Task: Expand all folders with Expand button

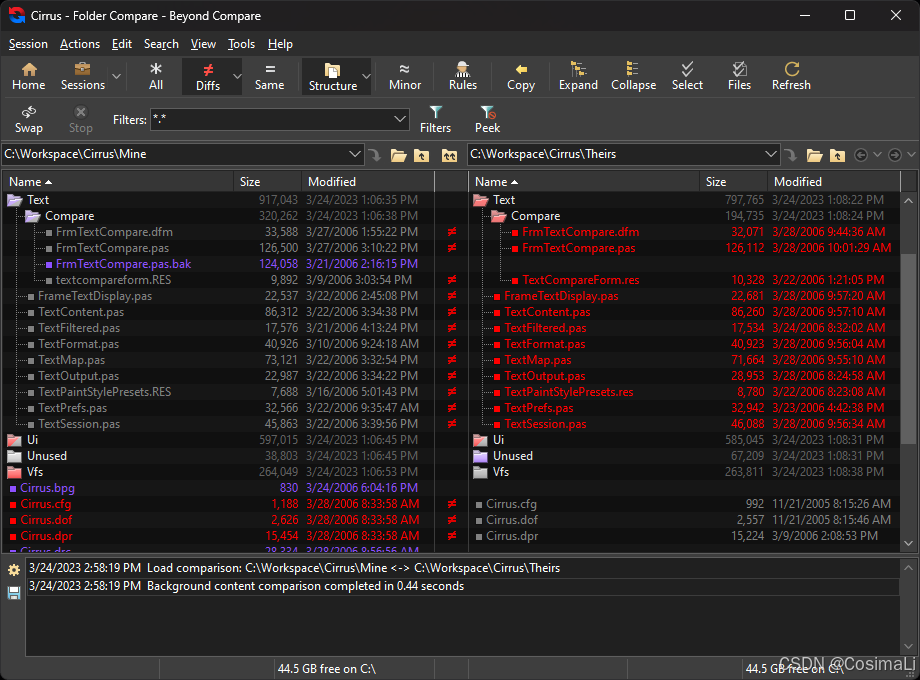Action: pos(578,76)
